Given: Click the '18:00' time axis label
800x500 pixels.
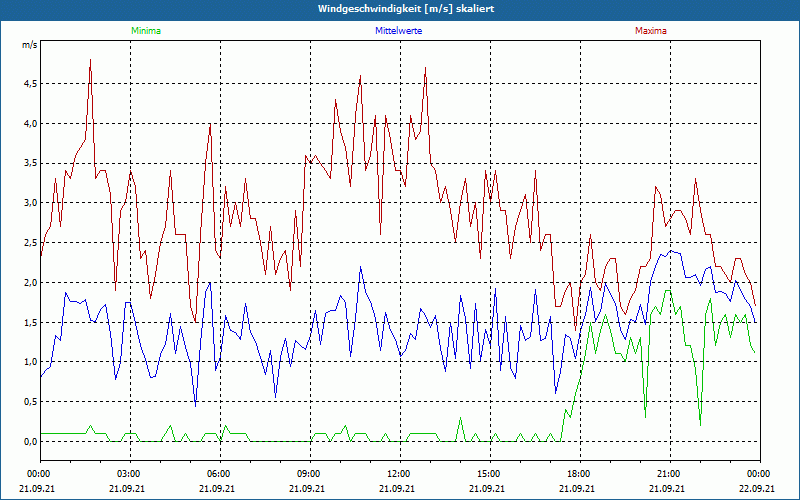Looking at the screenshot, I should coord(580,474).
